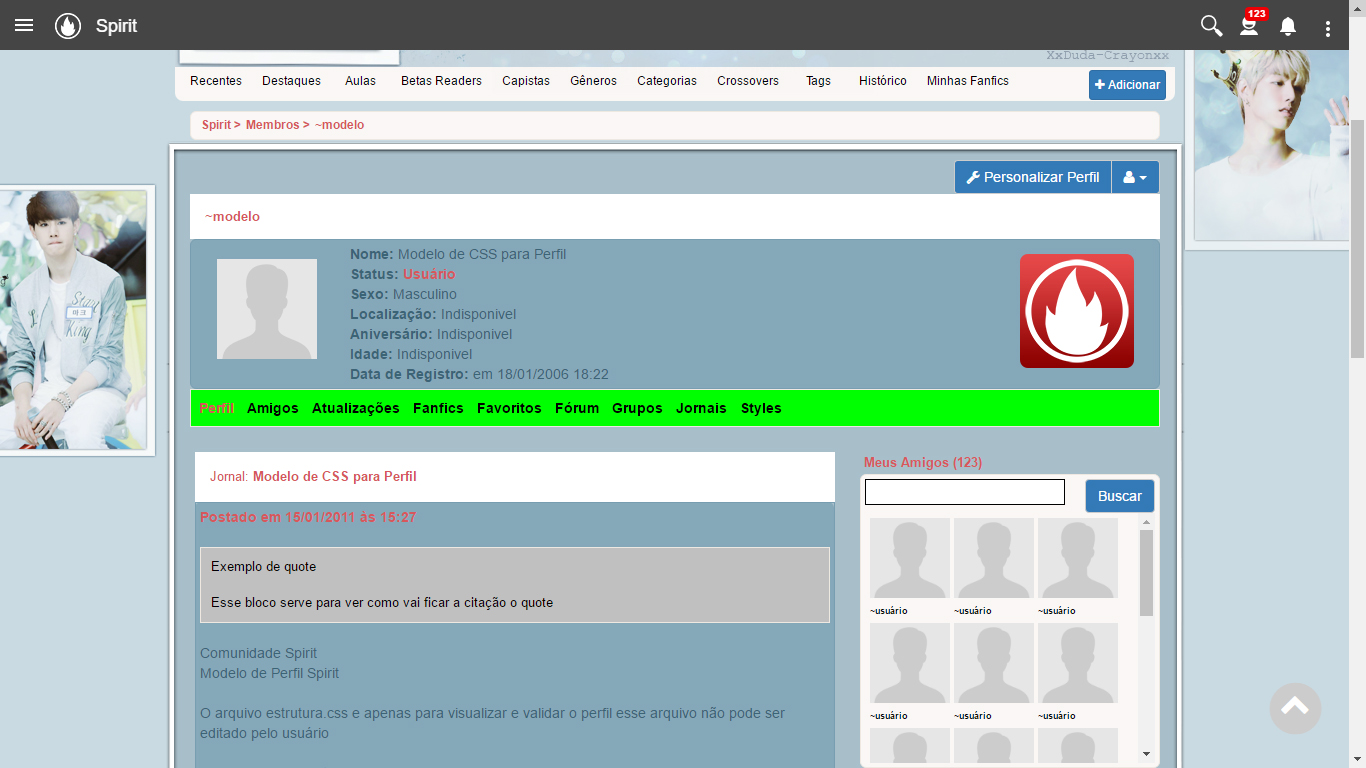The width and height of the screenshot is (1366, 768).
Task: Click the Spirit flame logo
Action: click(68, 26)
